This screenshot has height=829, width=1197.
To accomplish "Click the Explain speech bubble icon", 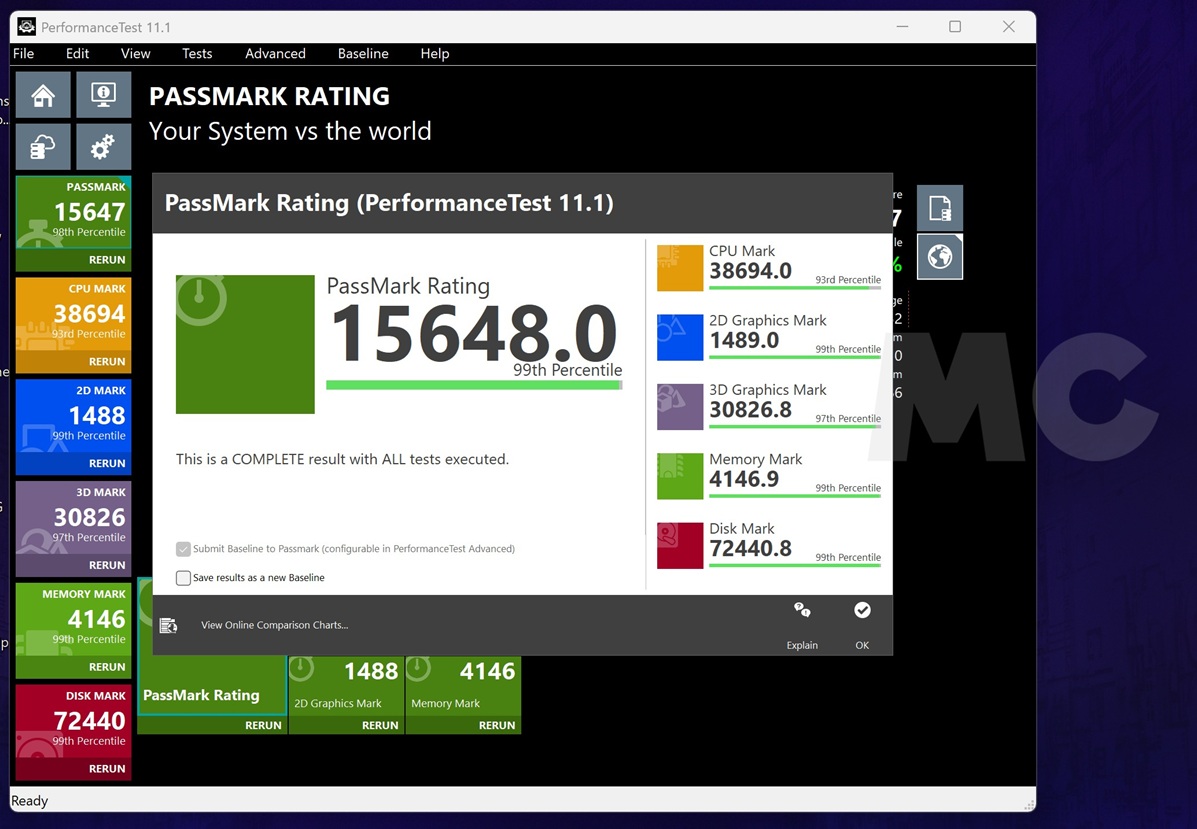I will (x=802, y=610).
